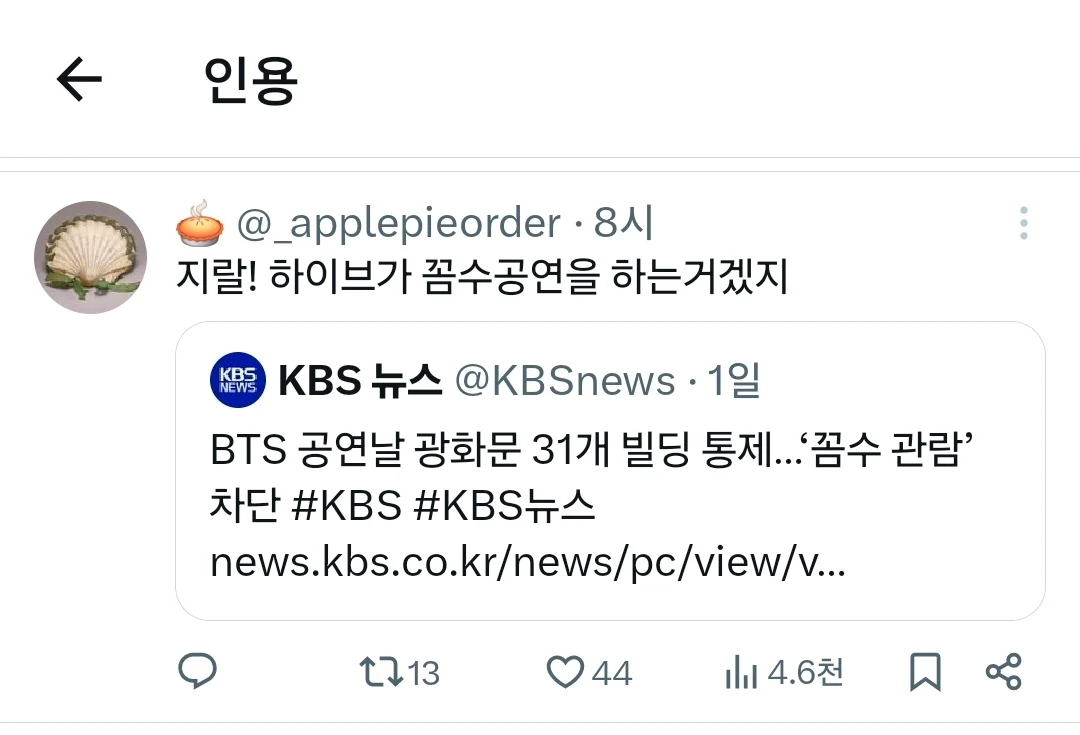Repost using the retweet arrows icon

[381, 672]
